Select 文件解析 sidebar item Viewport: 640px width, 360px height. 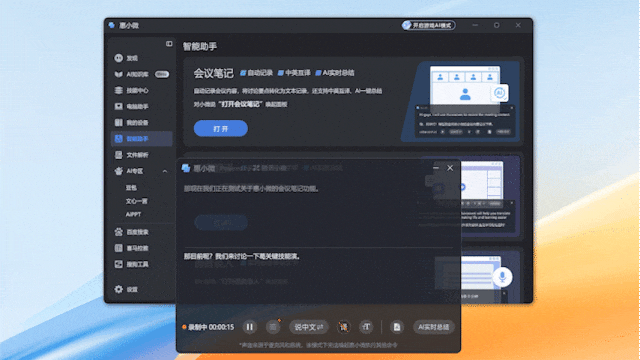point(131,155)
